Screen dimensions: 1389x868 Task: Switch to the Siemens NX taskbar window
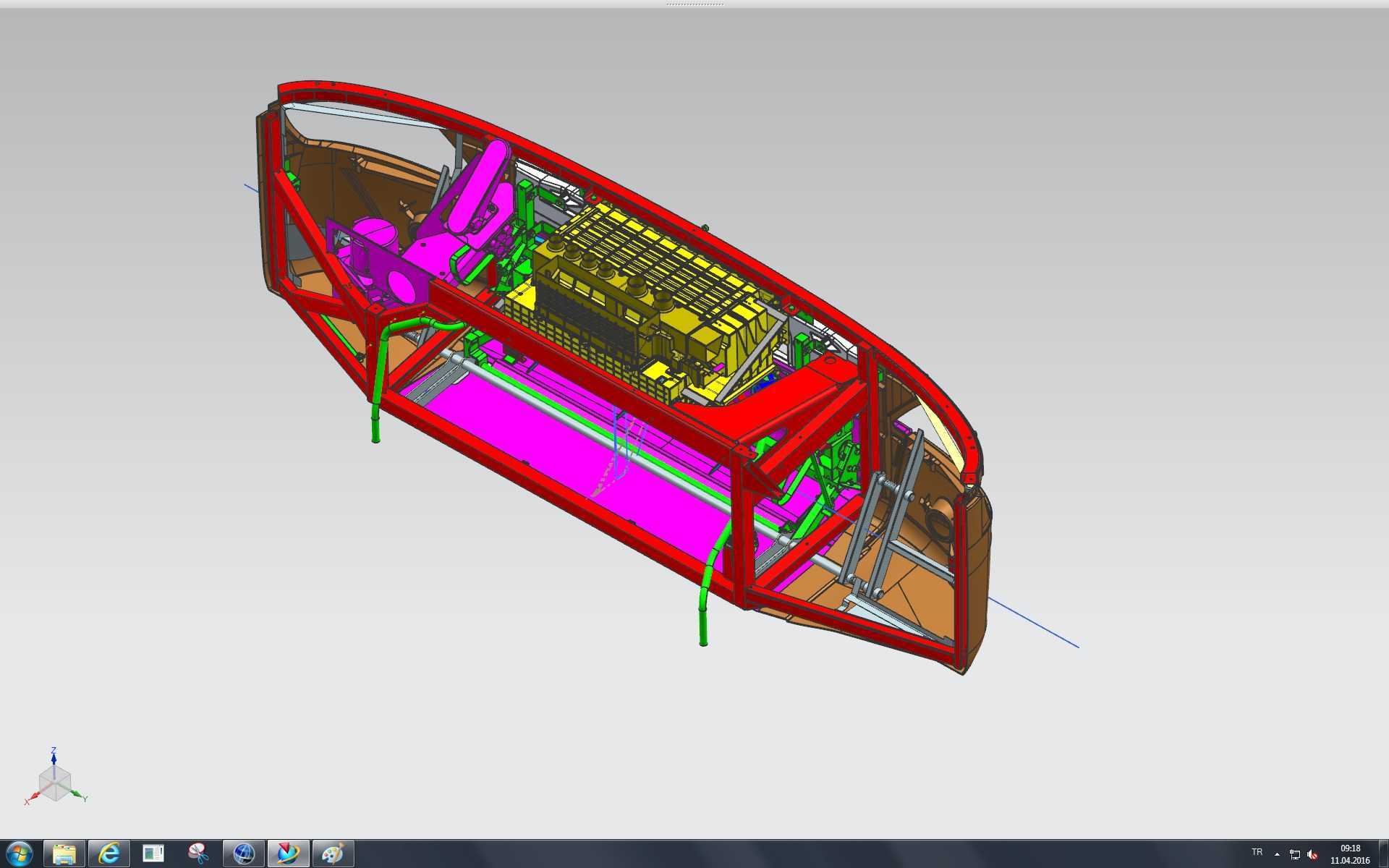288,854
